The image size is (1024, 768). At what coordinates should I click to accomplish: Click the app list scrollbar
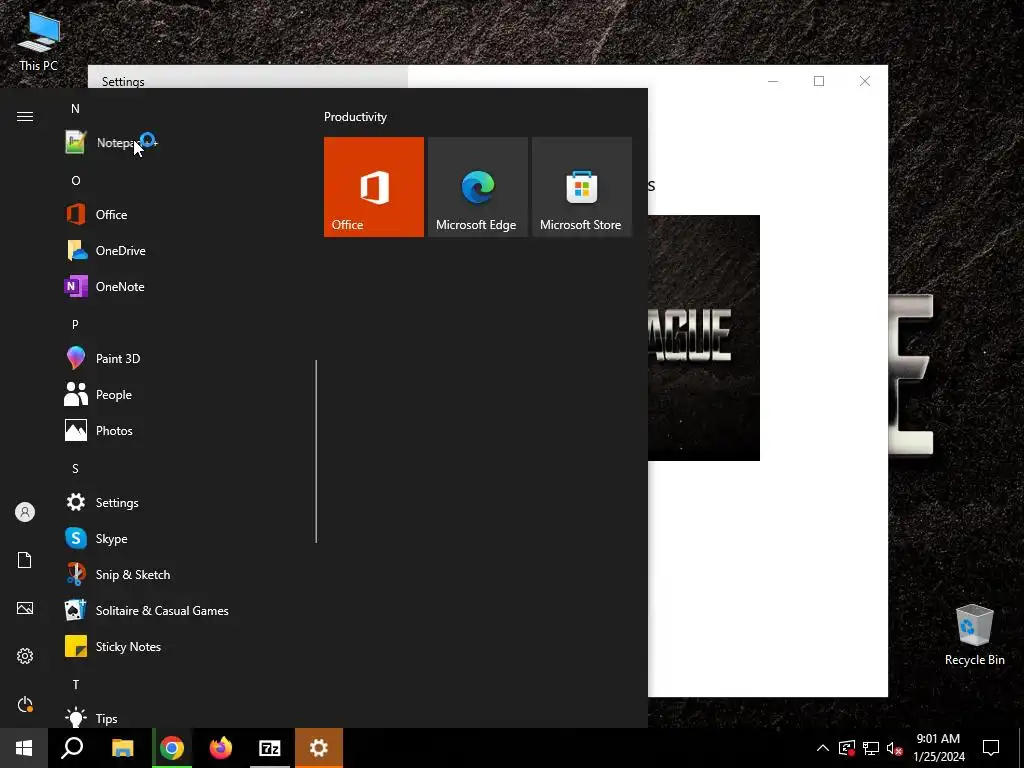pos(316,451)
